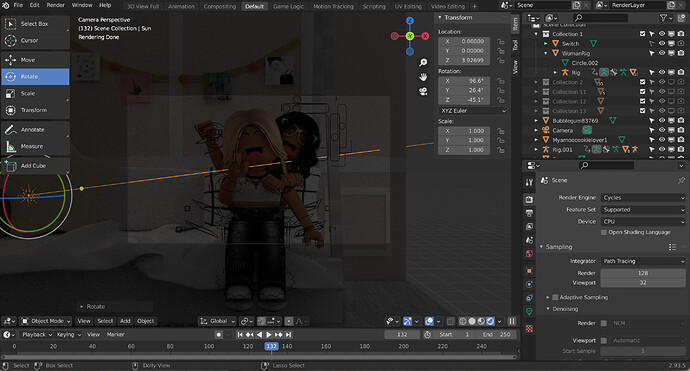Hide Camera object via eye icon
This screenshot has height=371, width=690.
[x=661, y=130]
